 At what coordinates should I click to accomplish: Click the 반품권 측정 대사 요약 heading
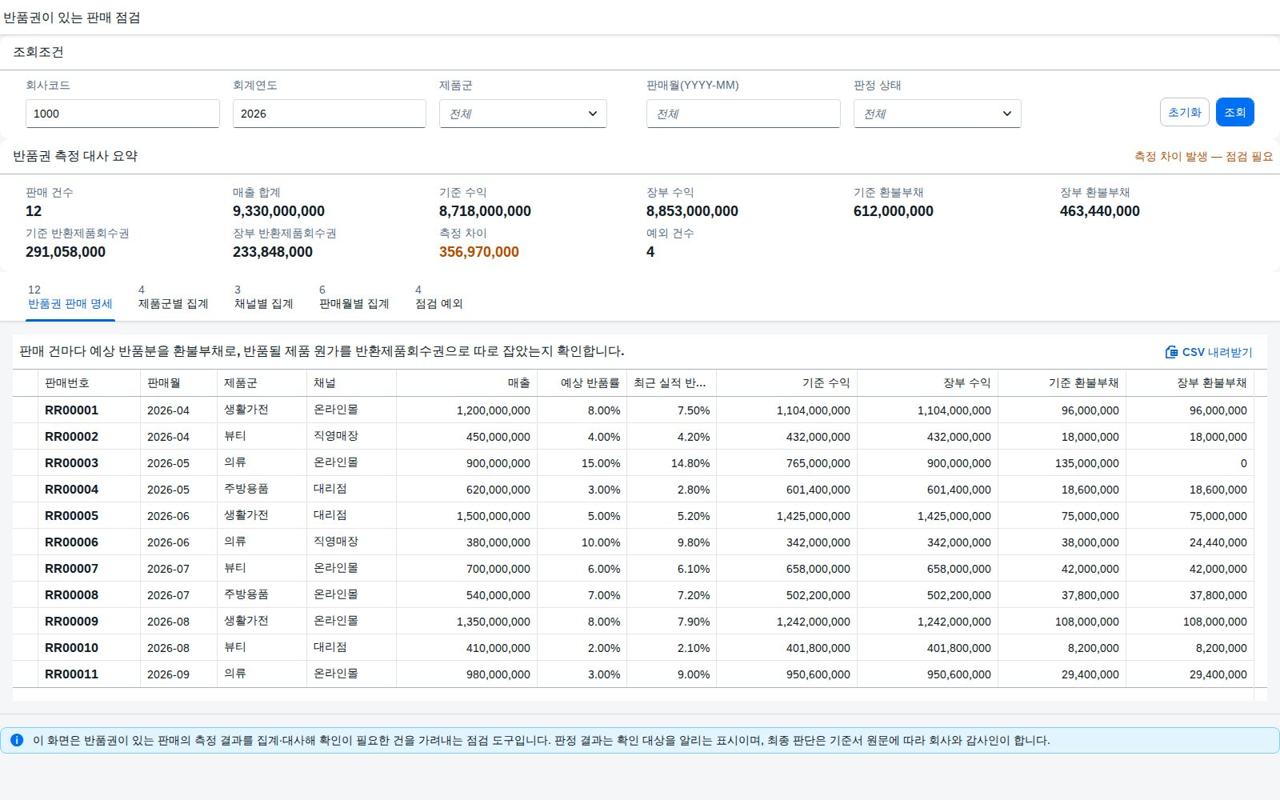coord(75,156)
